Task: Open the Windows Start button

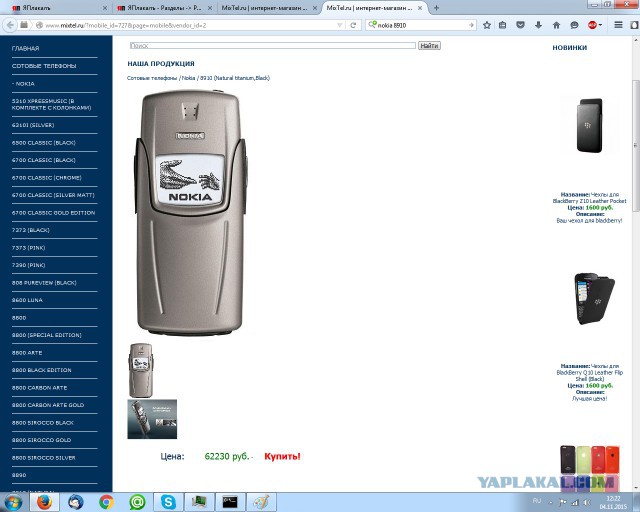Action: (12, 502)
